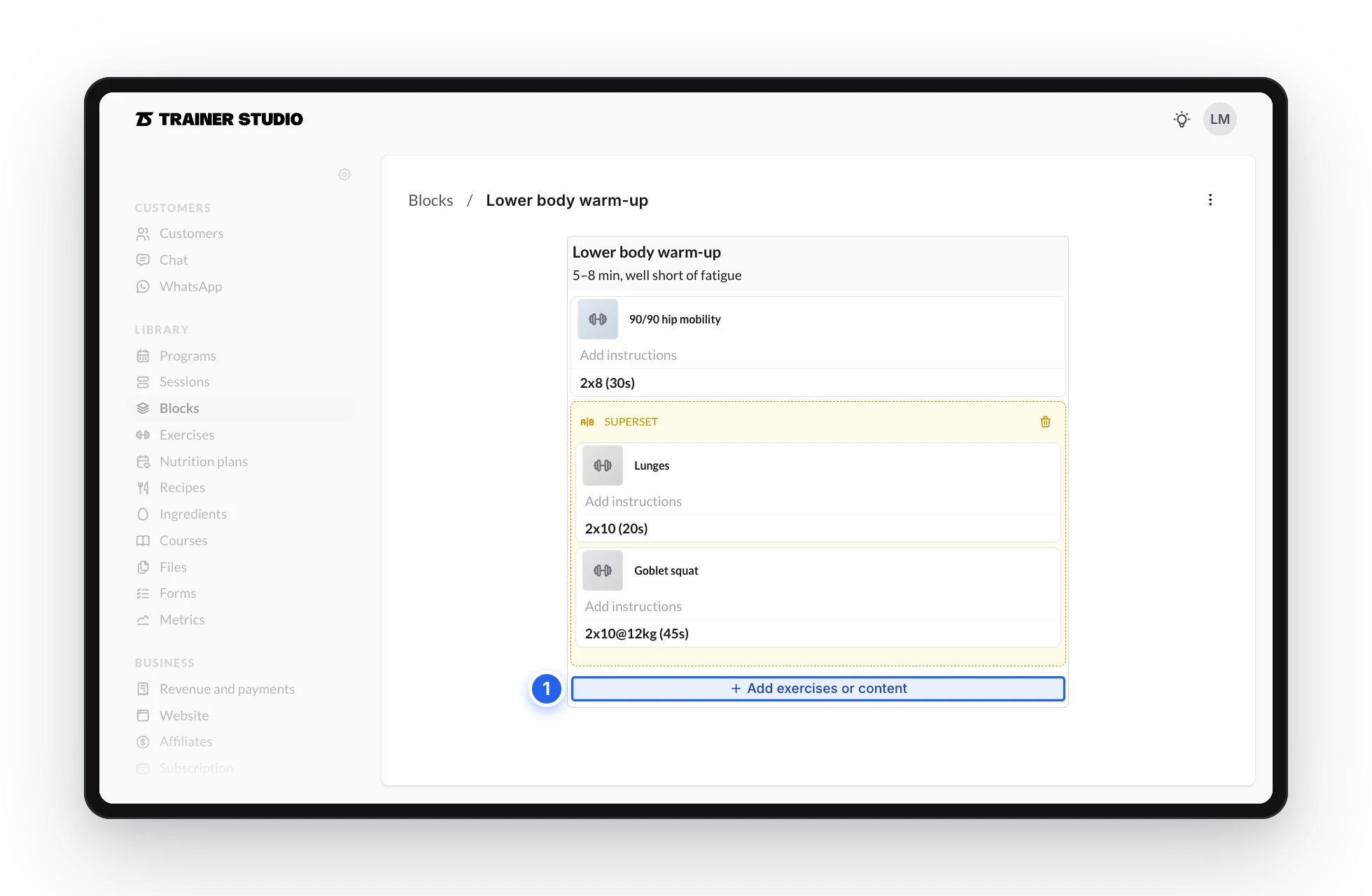1372x896 pixels.
Task: Click the 90/90 hip mobility thumbnail
Action: point(598,319)
